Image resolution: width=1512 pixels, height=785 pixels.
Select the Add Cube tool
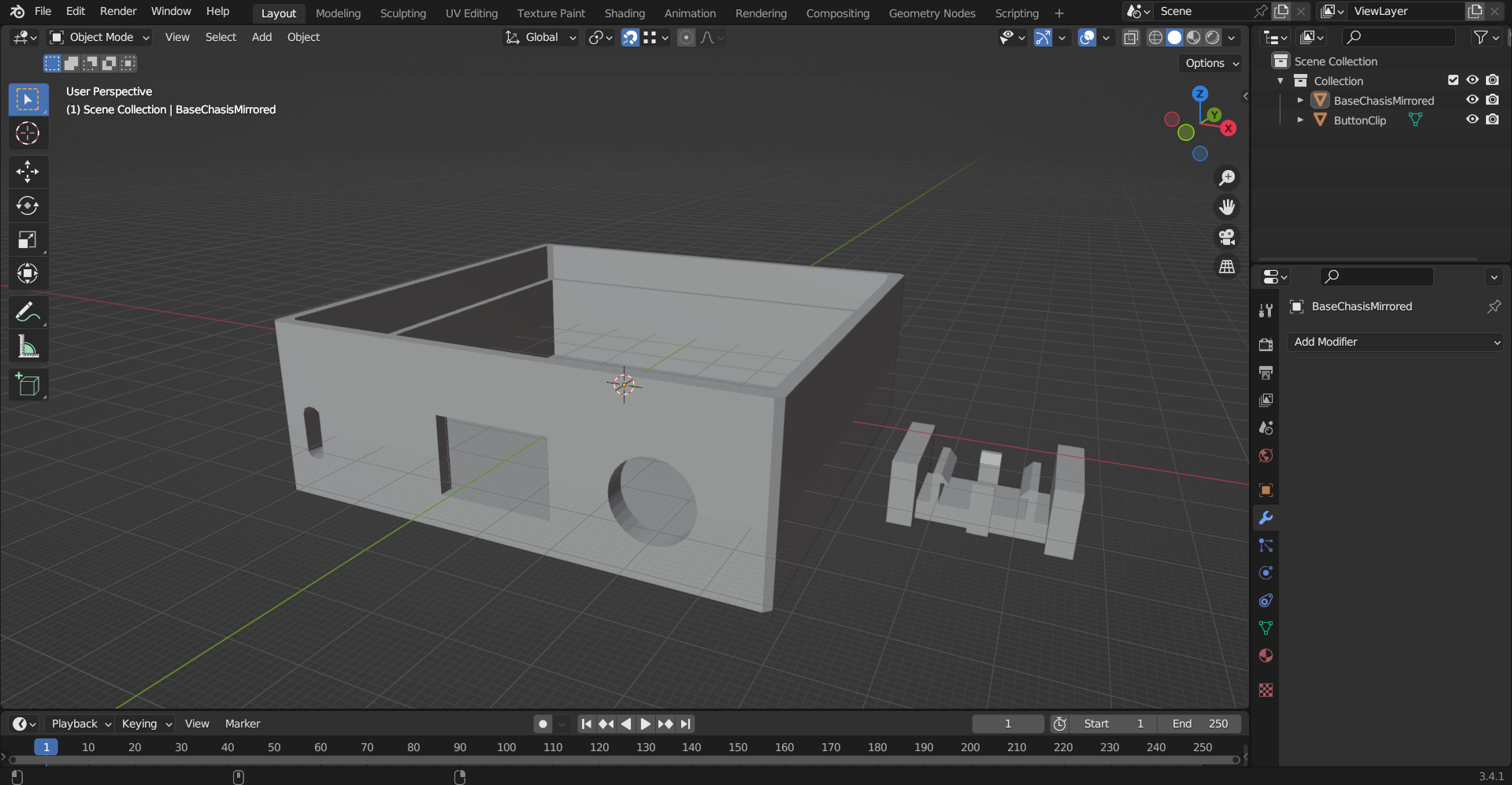[x=28, y=385]
